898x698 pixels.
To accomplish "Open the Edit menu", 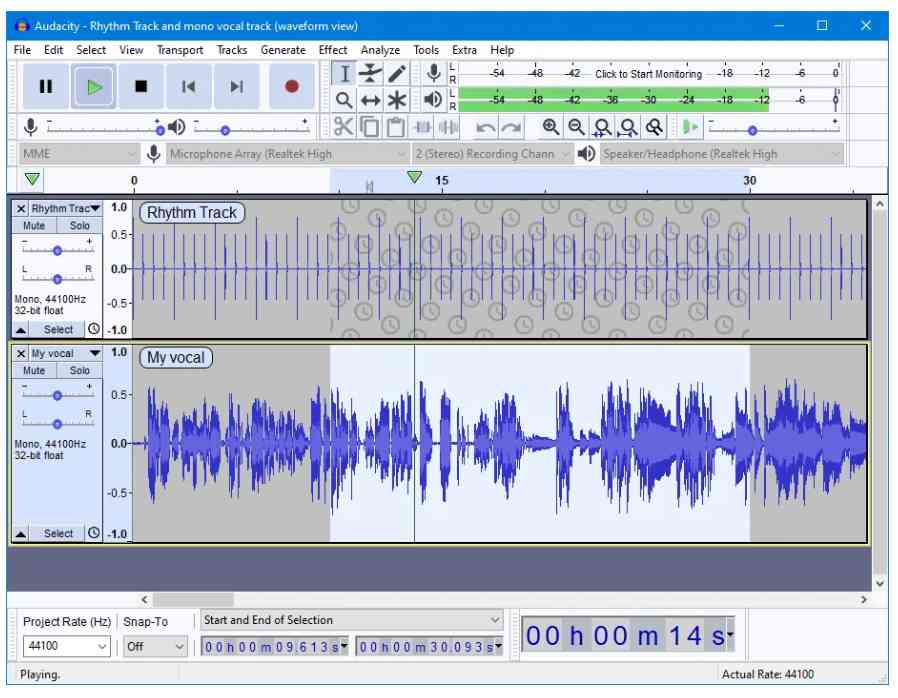I will click(x=53, y=50).
